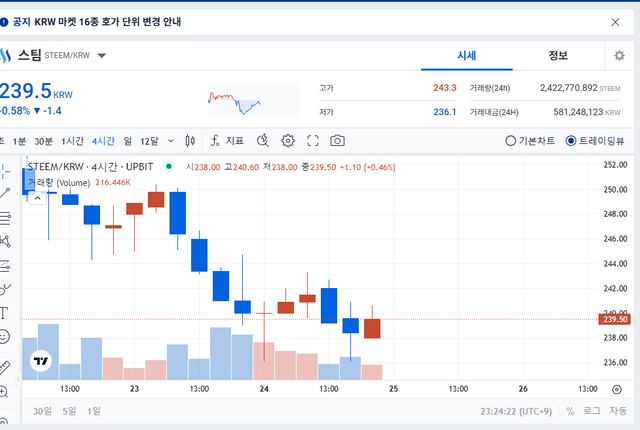Screen dimensions: 640x430
Task: Open timezone setting 23:24:22 (UTC+9)
Action: coord(516,411)
